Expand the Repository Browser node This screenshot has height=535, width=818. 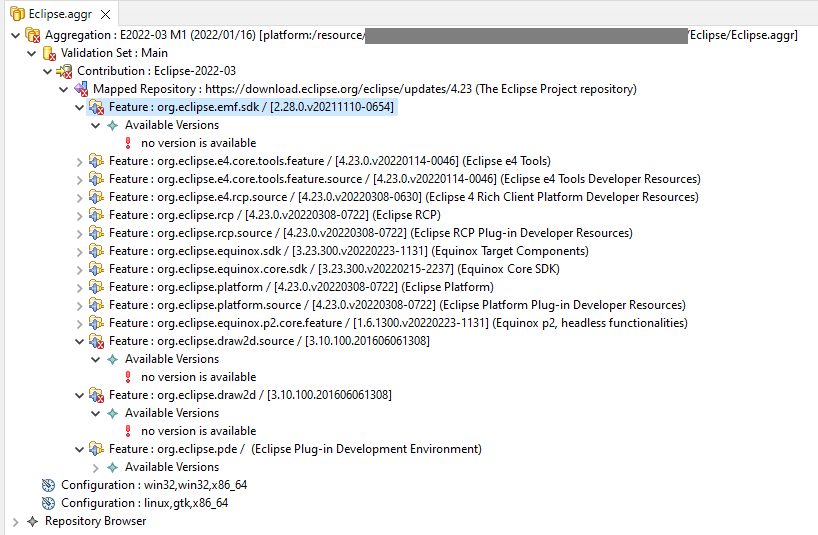pos(14,521)
